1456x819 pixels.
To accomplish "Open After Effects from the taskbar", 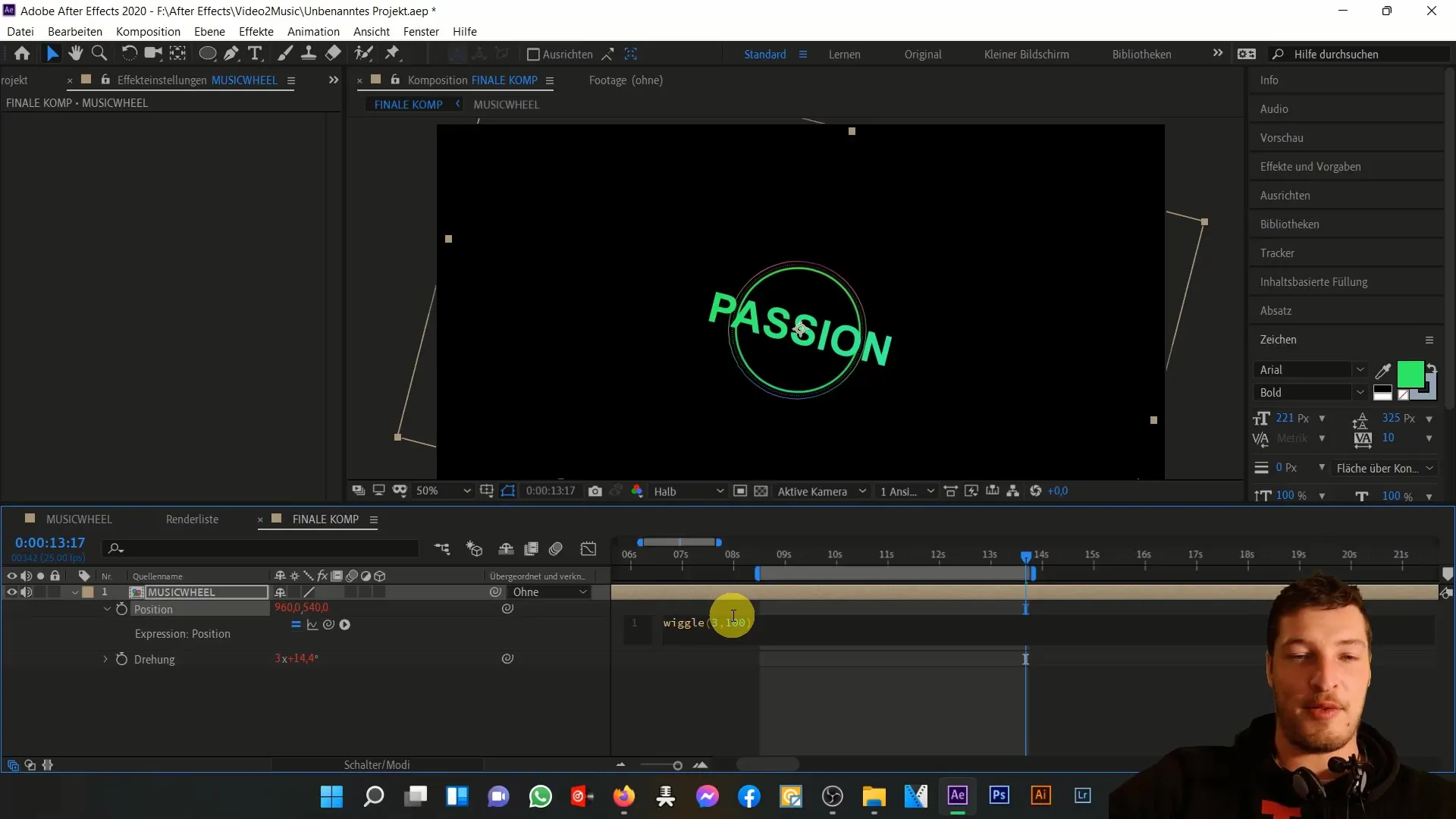I will coord(958,795).
